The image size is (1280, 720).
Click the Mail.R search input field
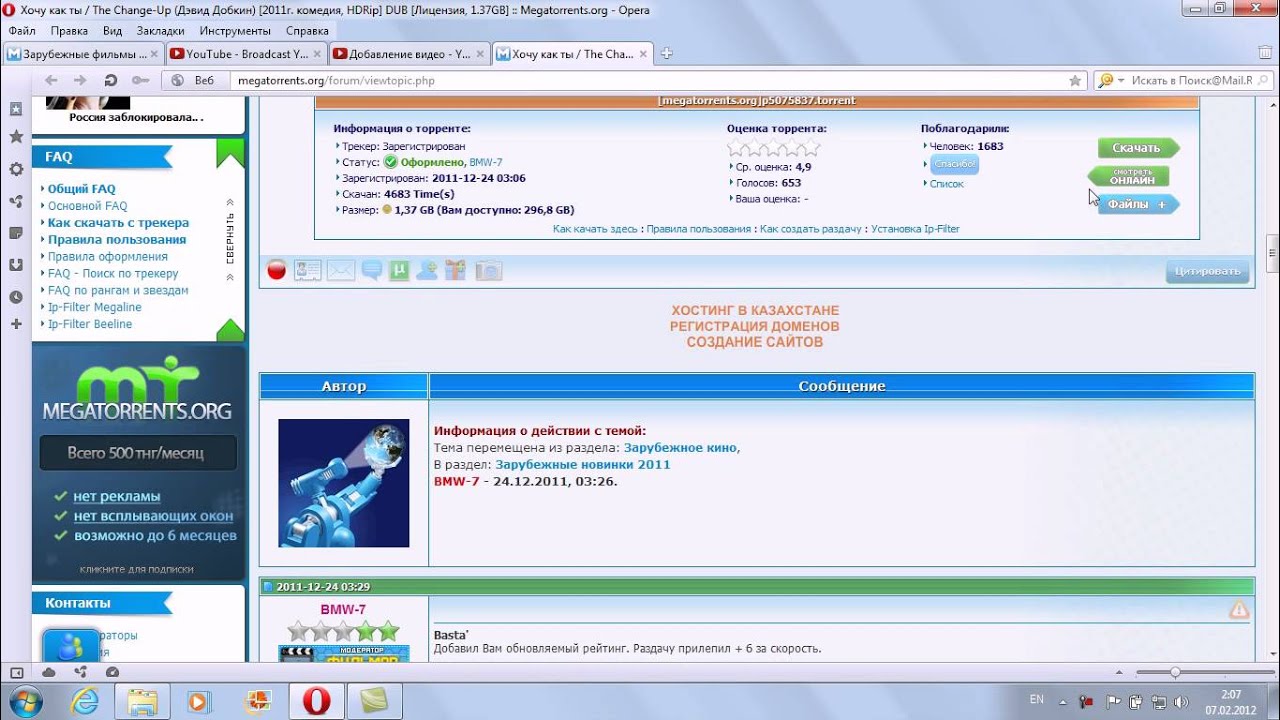(1191, 80)
